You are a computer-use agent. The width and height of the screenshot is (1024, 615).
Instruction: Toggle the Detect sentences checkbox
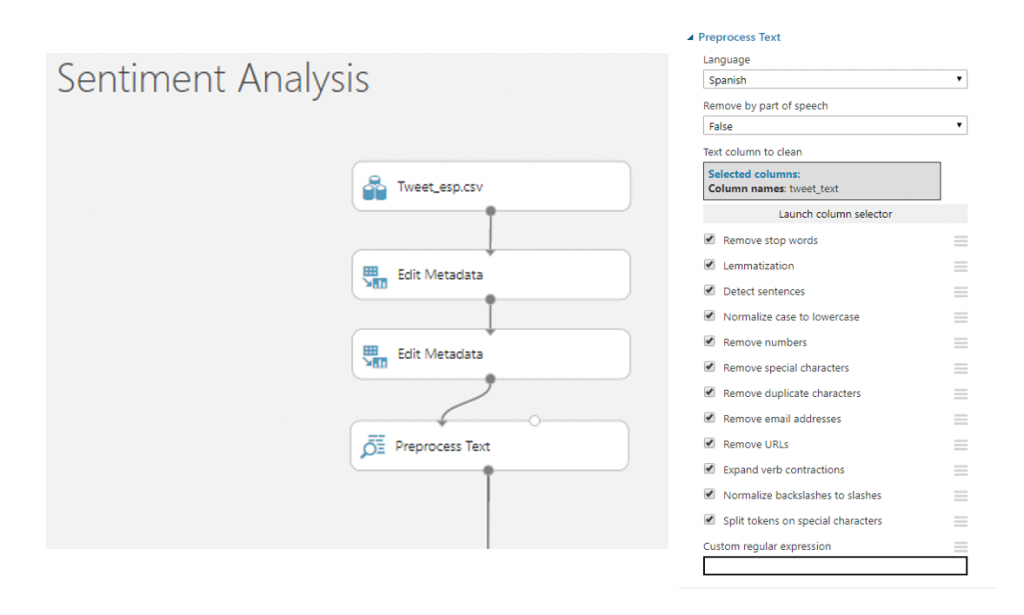point(710,291)
